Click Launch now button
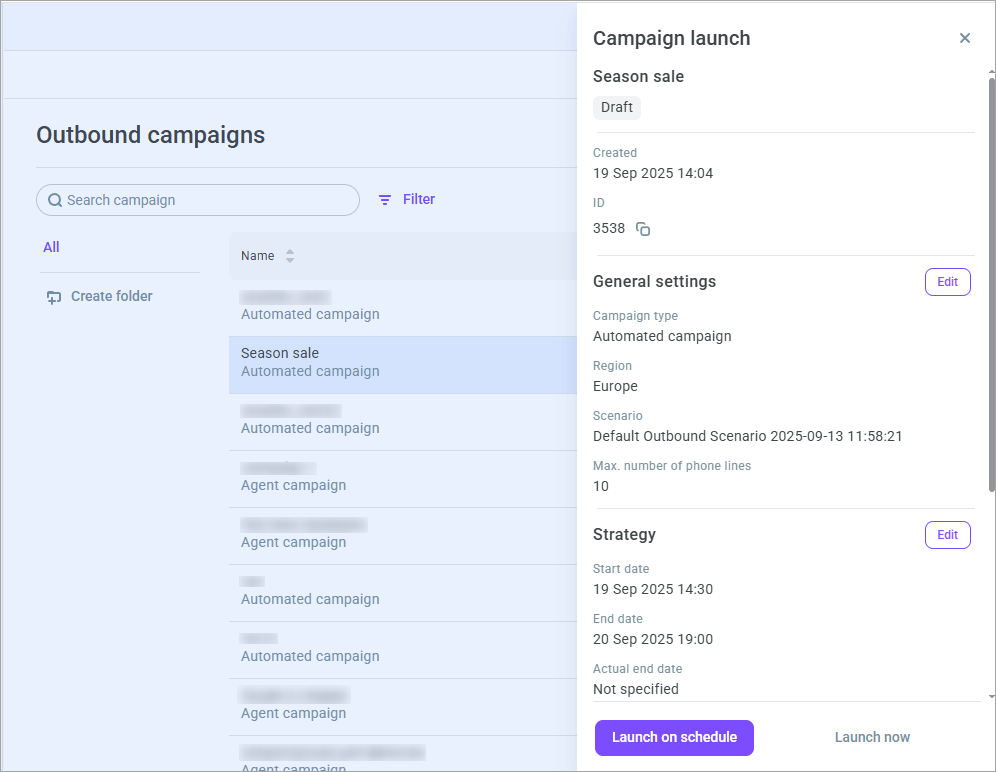Image resolution: width=996 pixels, height=772 pixels. click(x=872, y=737)
